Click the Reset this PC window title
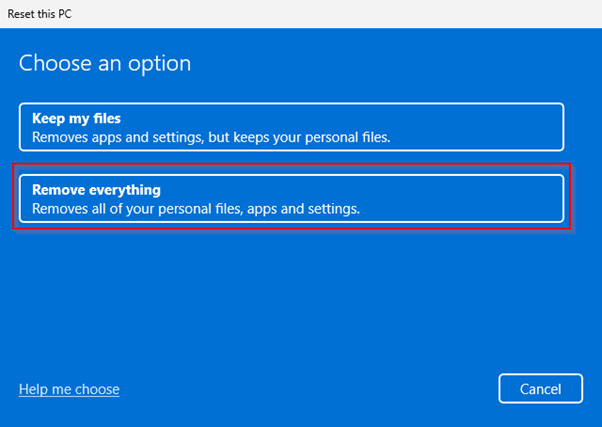The image size is (602, 427). [40, 15]
